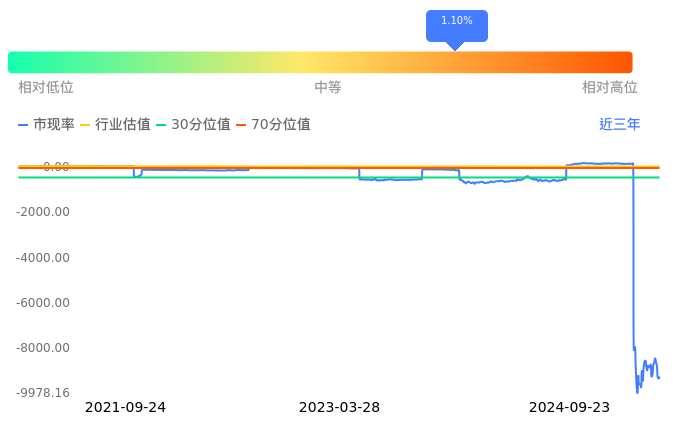
Task: Click the blue line's lowest point at far right
Action: click(x=637, y=392)
